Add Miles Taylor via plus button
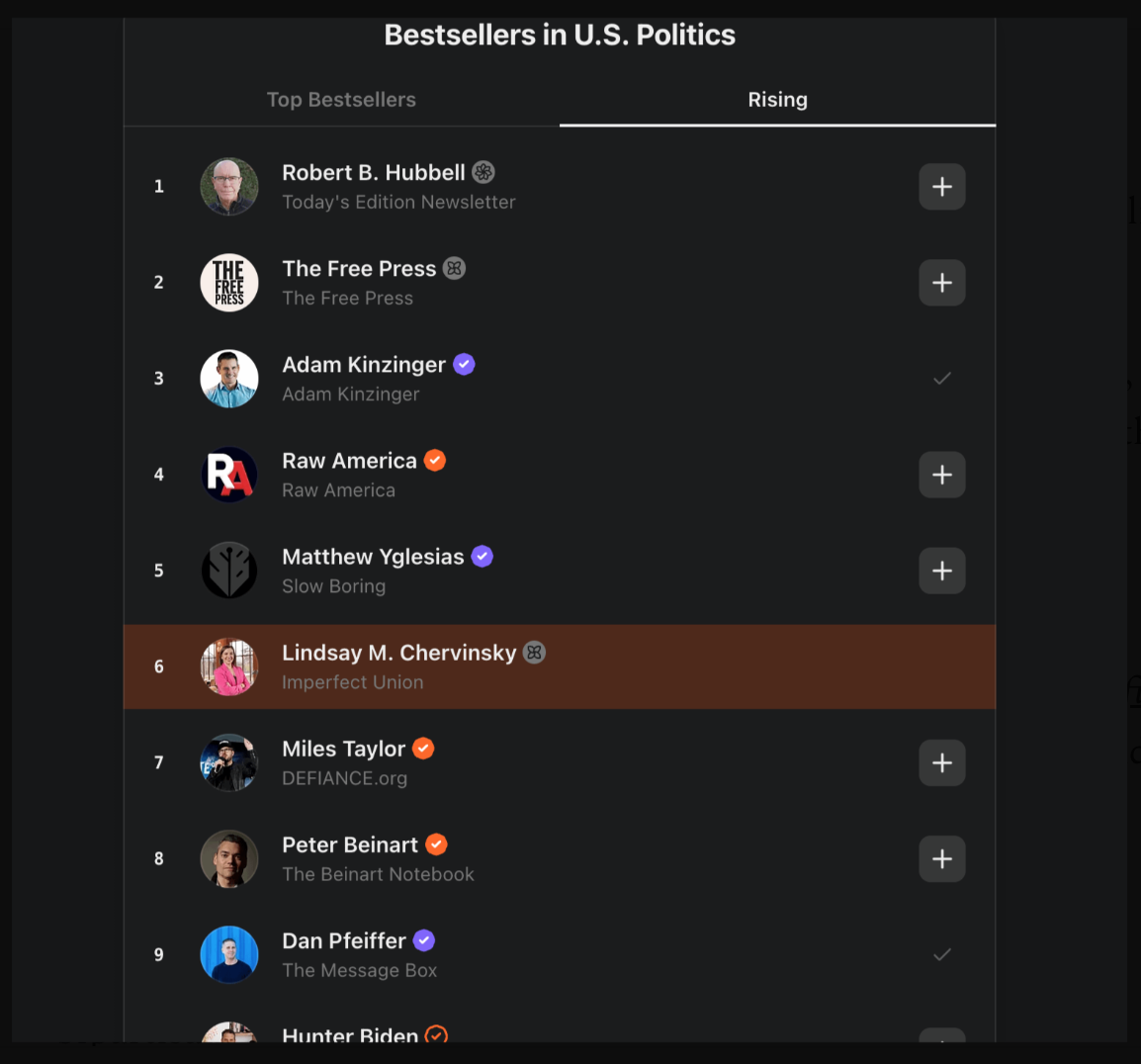1141x1064 pixels. [941, 762]
